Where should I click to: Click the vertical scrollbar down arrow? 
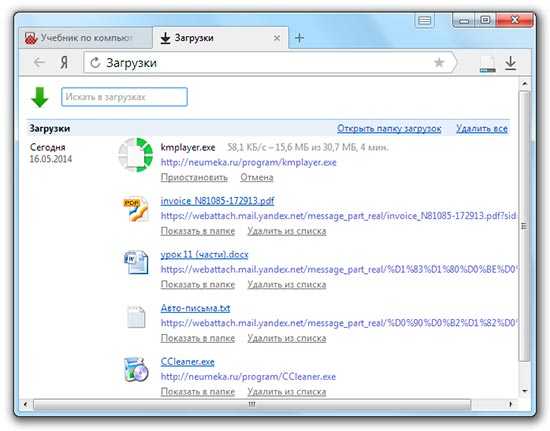point(525,391)
